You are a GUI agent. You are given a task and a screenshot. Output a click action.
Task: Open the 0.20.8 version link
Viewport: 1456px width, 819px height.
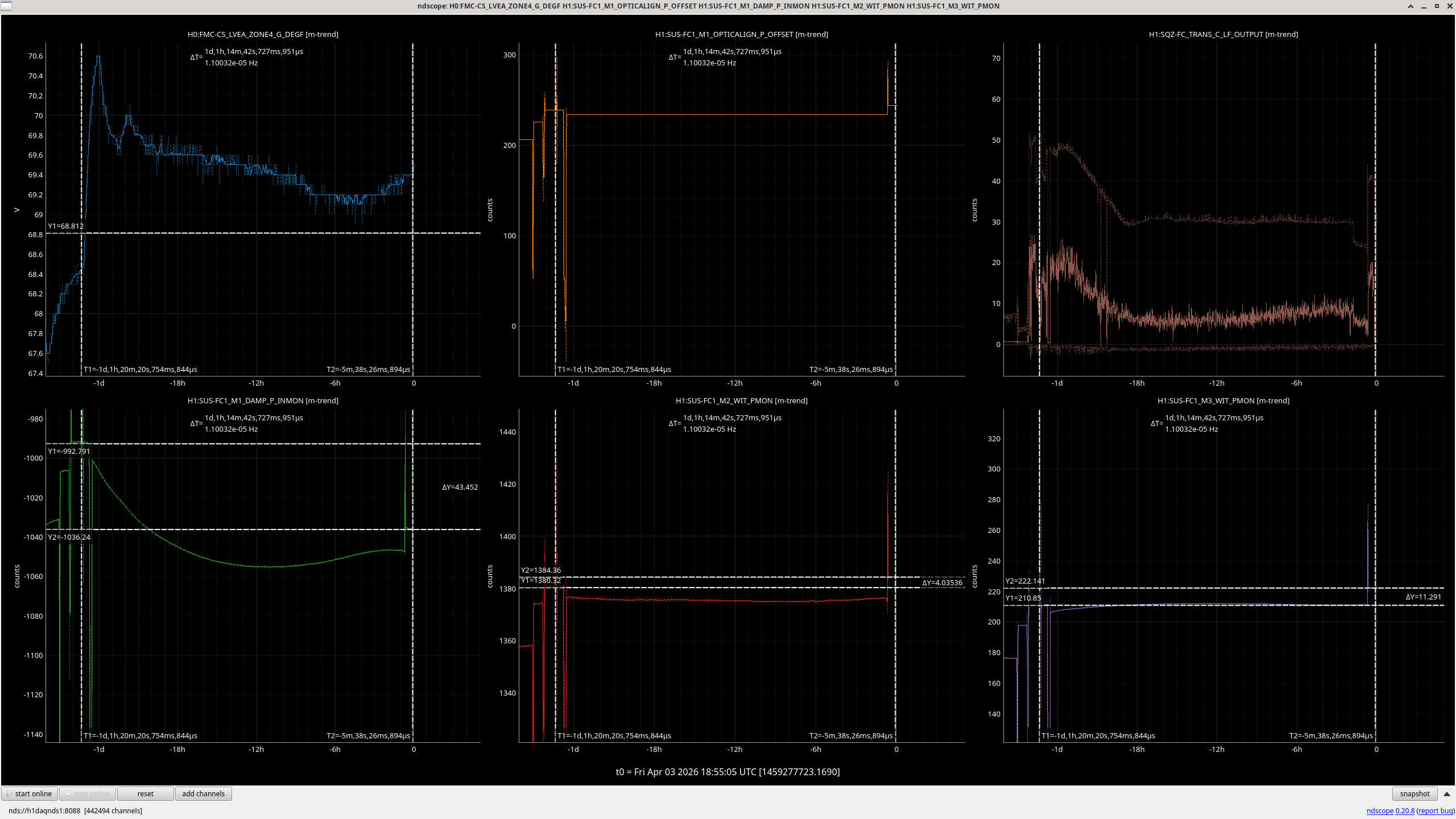[x=1405, y=810]
